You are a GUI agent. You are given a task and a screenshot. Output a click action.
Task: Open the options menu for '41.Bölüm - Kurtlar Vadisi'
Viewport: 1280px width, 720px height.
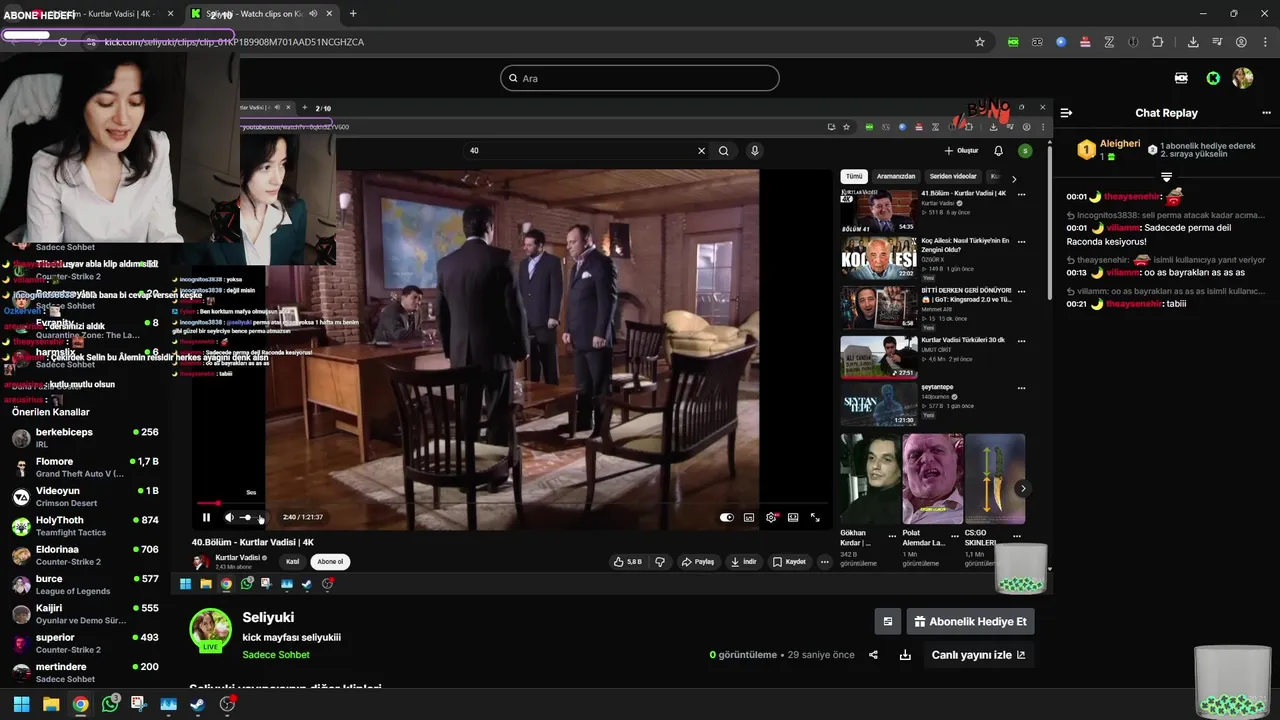[1021, 194]
